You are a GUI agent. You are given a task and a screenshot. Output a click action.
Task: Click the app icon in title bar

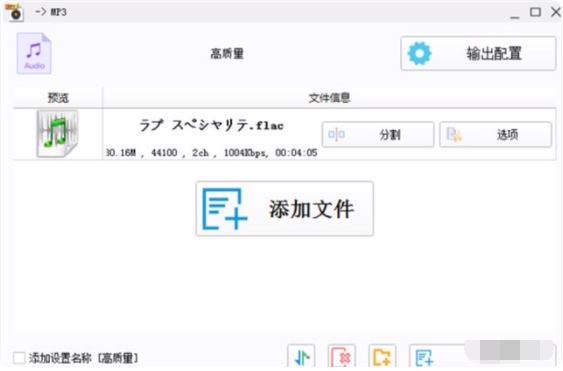[x=14, y=12]
